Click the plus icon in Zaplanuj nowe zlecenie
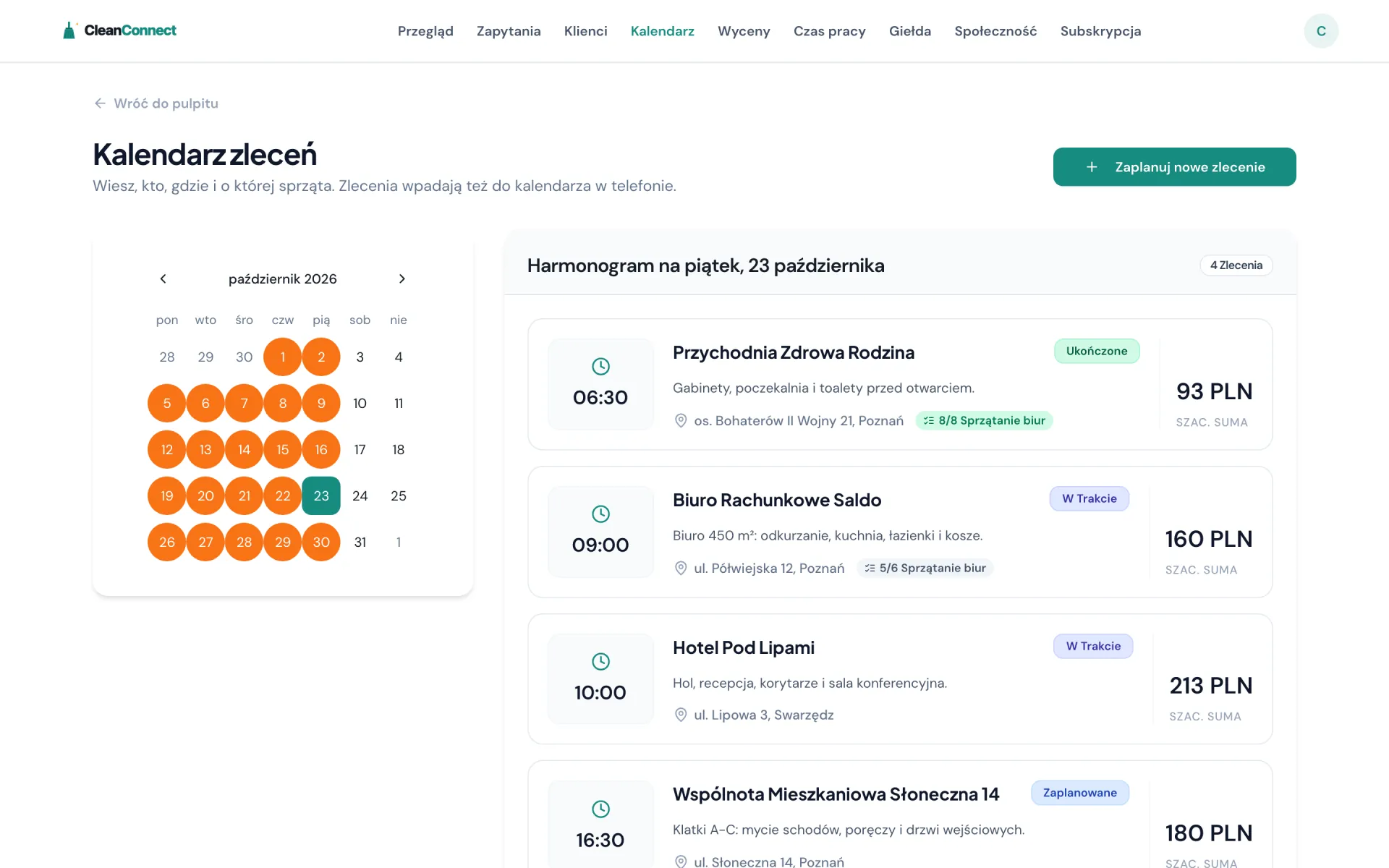Viewport: 1389px width, 868px height. (x=1092, y=167)
